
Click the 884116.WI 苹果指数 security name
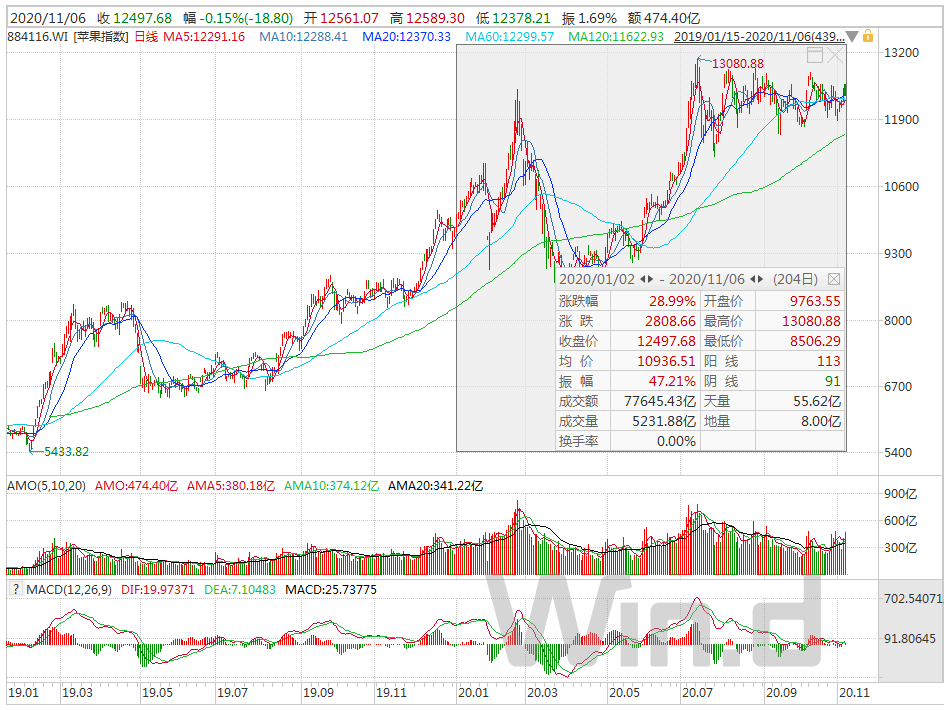[68, 37]
